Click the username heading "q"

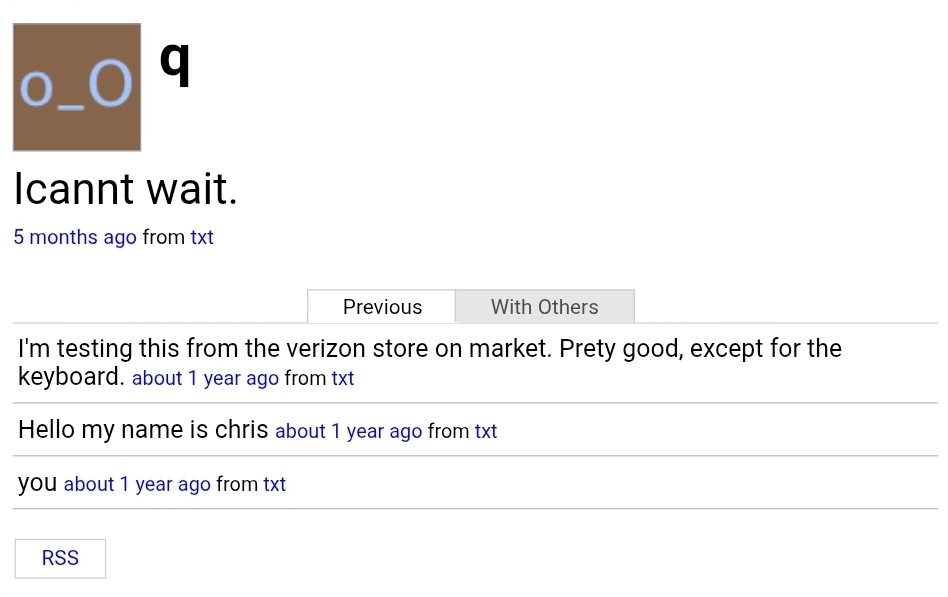(x=175, y=60)
